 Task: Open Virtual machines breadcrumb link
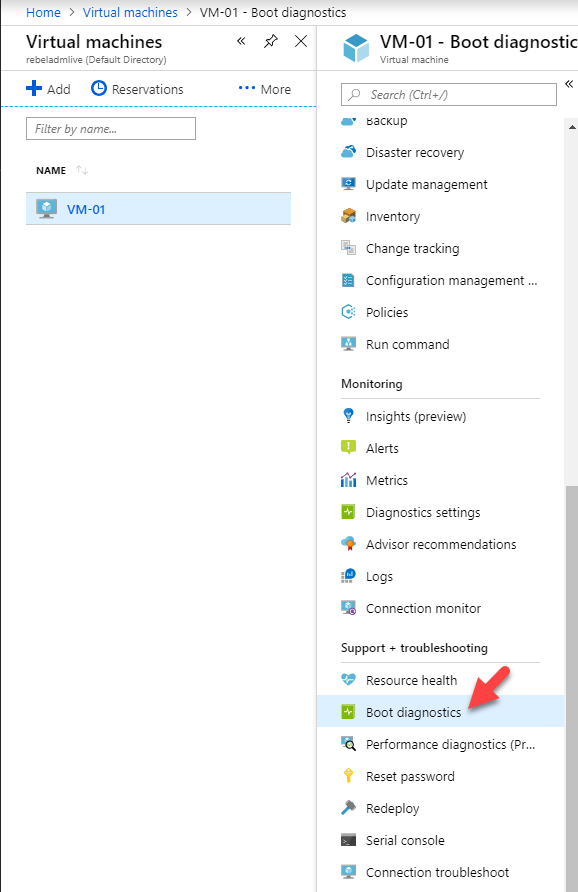click(130, 13)
